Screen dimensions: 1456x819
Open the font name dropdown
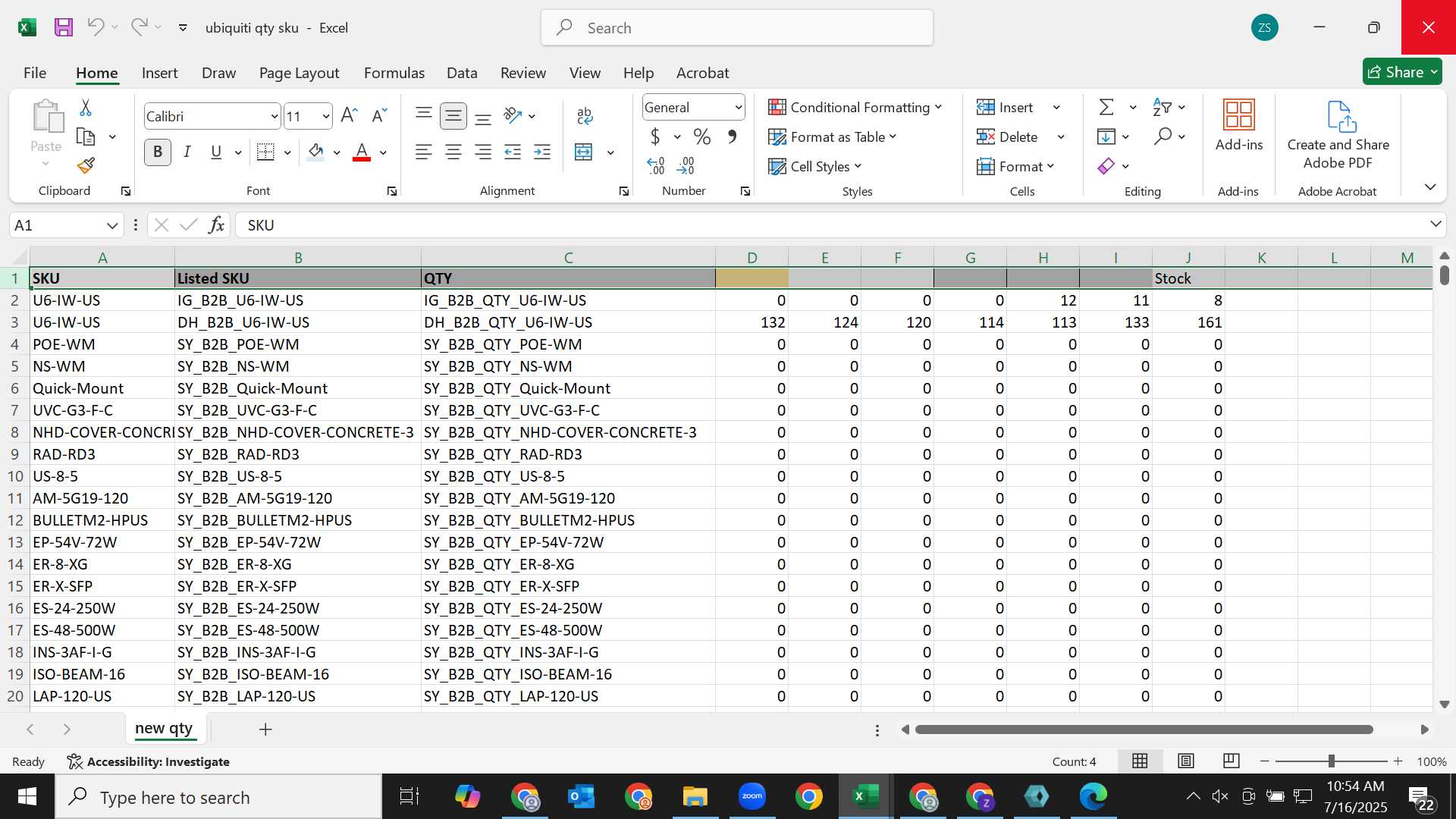point(275,117)
